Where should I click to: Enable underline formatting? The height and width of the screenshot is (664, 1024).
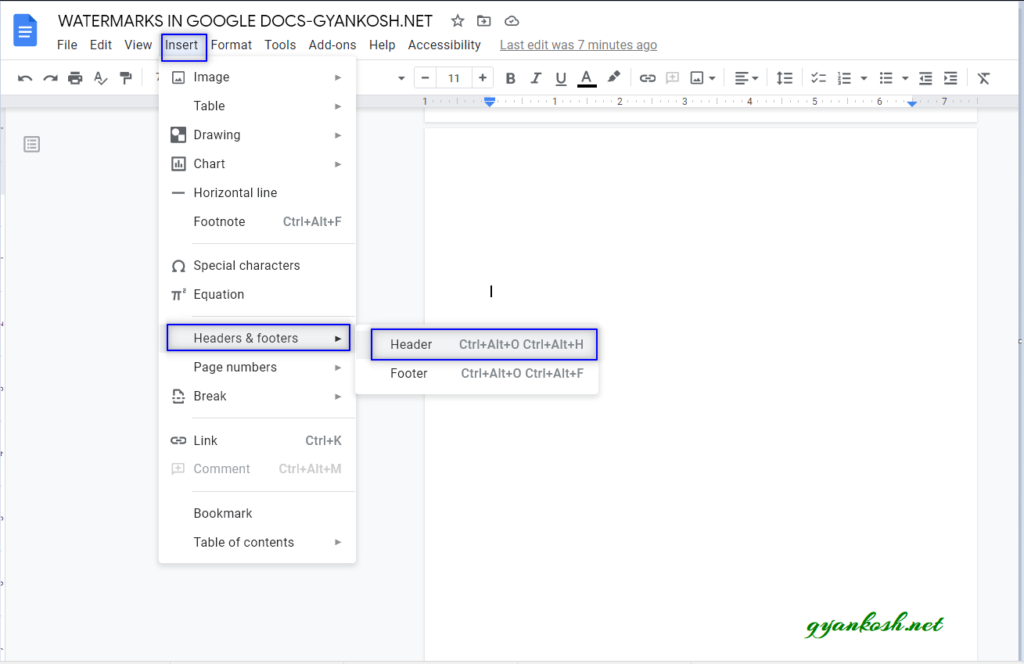click(x=561, y=77)
